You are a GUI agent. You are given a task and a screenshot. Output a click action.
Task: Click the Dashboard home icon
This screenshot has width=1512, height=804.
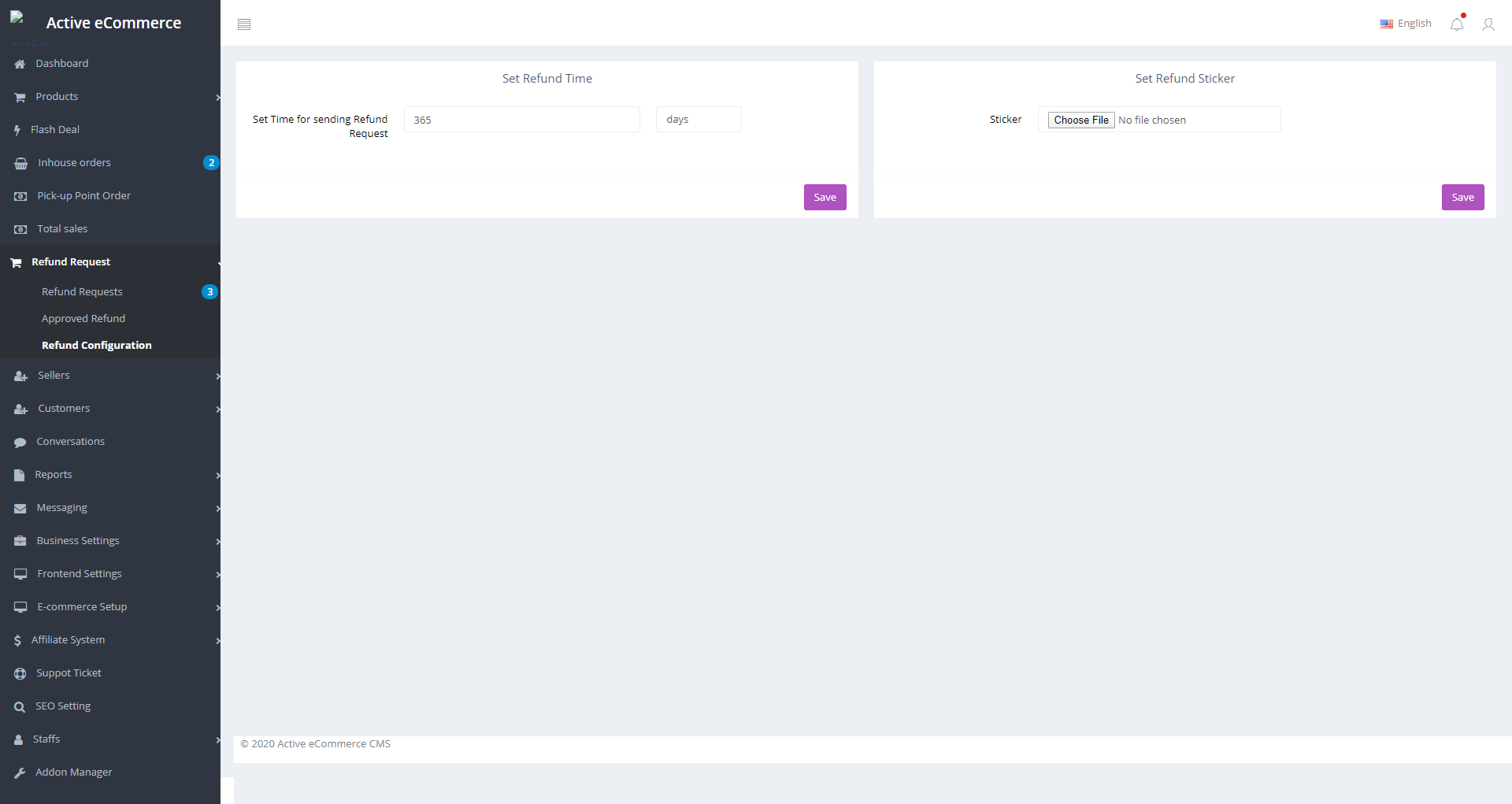tap(20, 64)
